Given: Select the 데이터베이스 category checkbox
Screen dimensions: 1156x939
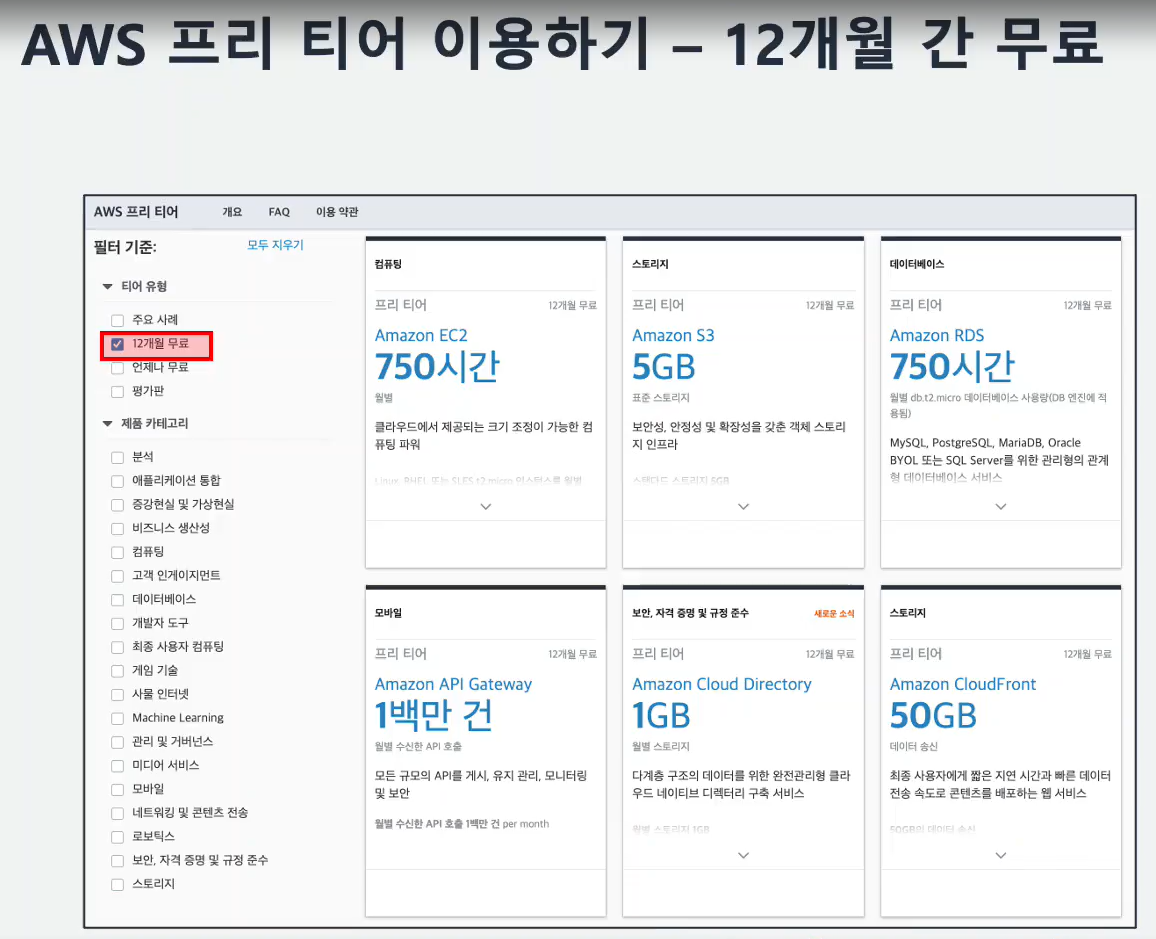Looking at the screenshot, I should pyautogui.click(x=117, y=600).
